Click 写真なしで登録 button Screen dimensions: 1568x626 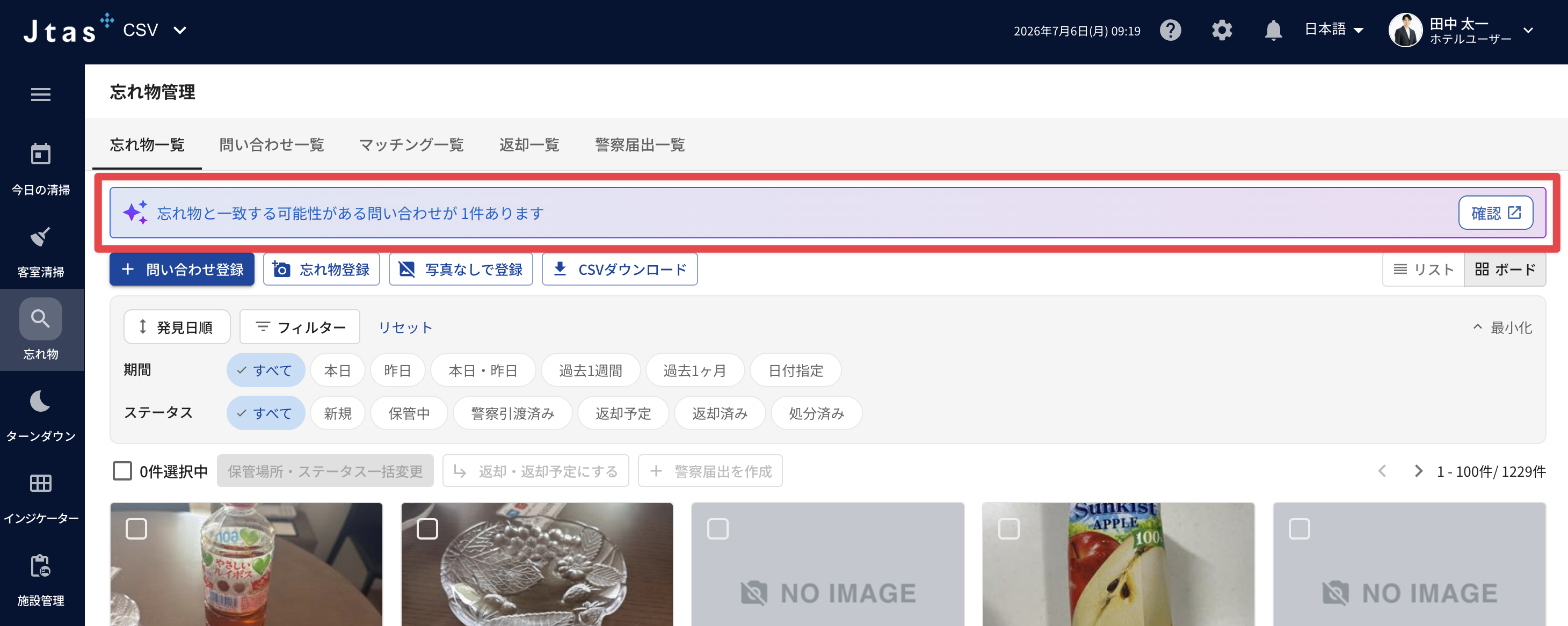tap(461, 269)
